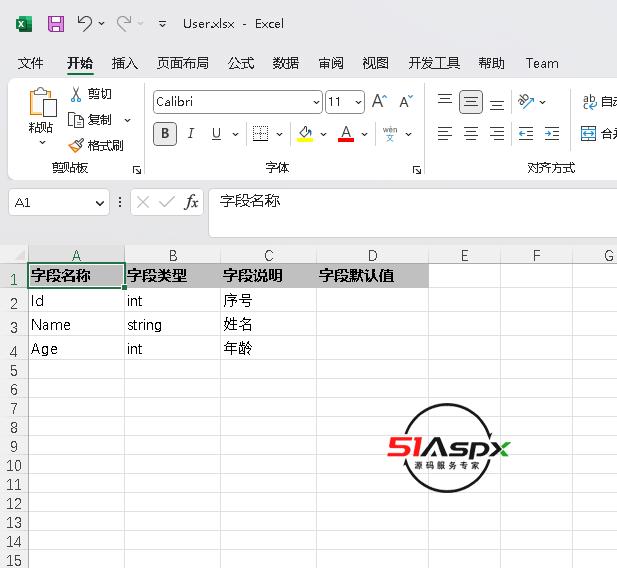Toggle Italic formatting button
Screen dimensions: 617x568
point(190,133)
